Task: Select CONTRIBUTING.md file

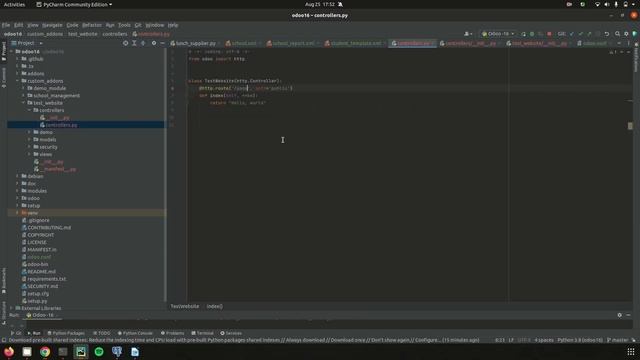Action: pyautogui.click(x=46, y=227)
